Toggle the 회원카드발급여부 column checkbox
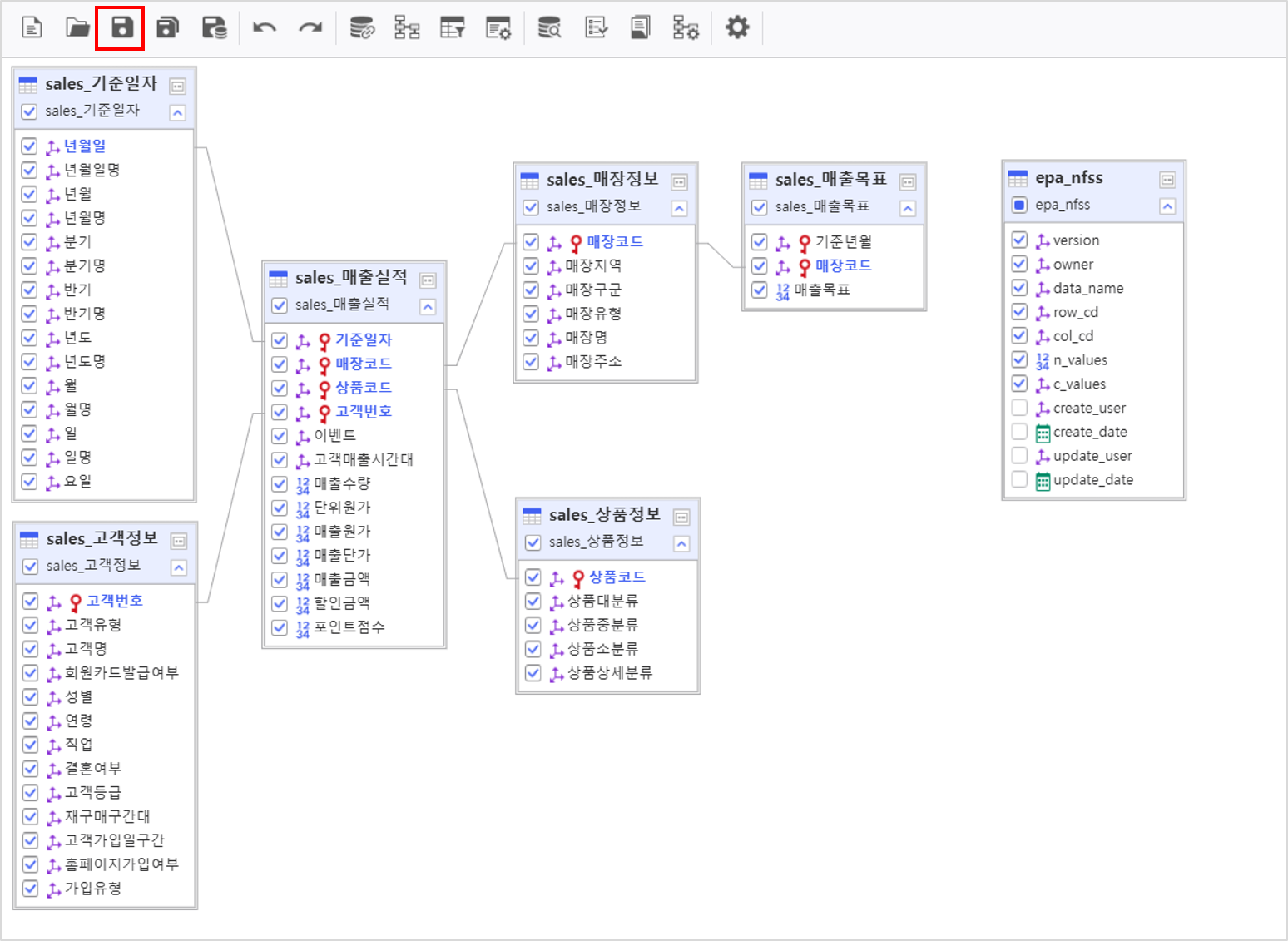The image size is (1288, 941). [x=31, y=673]
